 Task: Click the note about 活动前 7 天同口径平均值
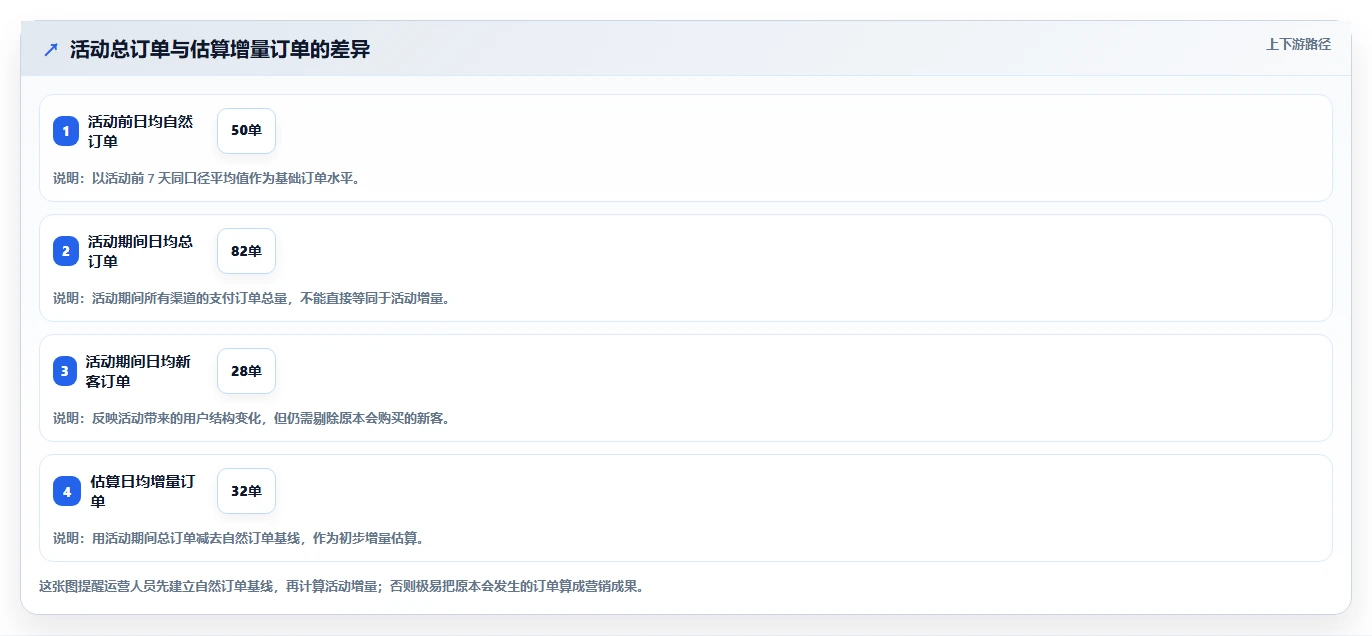206,178
